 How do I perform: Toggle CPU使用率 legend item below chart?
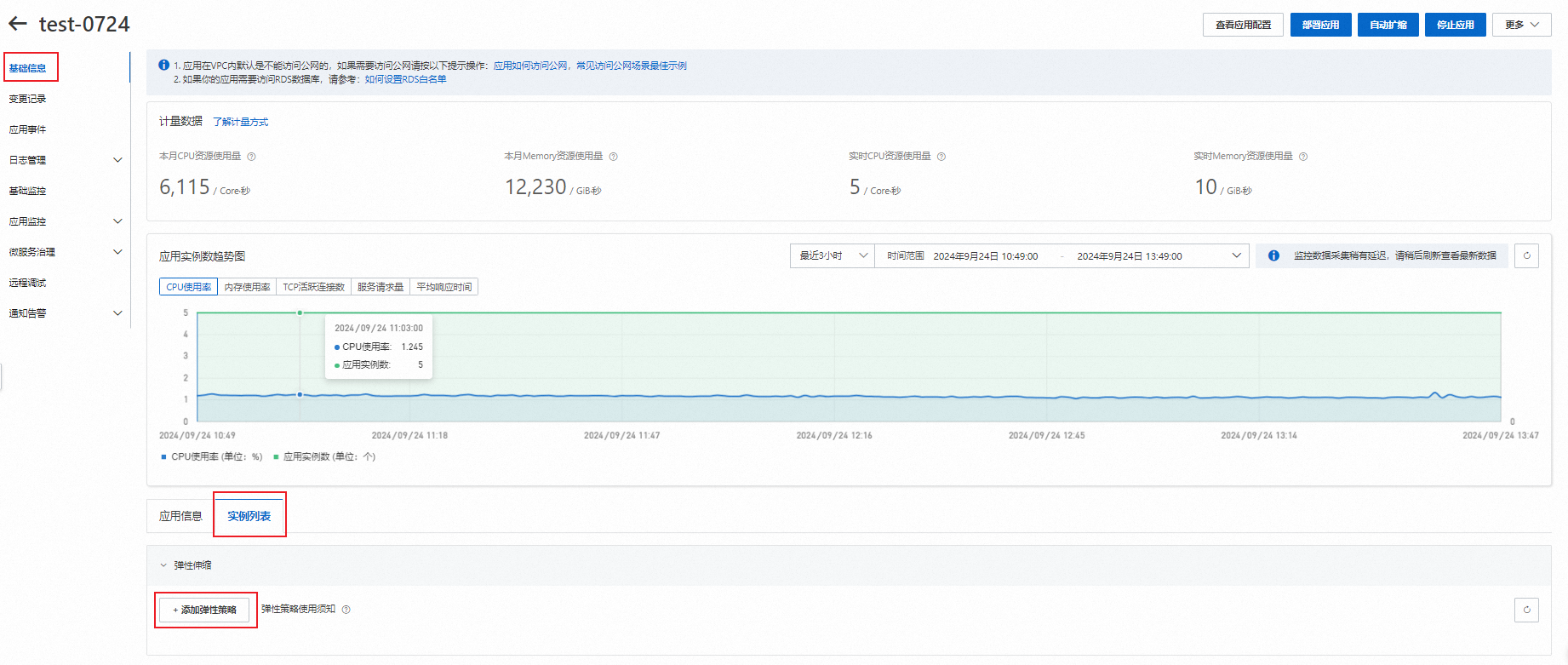tap(211, 456)
